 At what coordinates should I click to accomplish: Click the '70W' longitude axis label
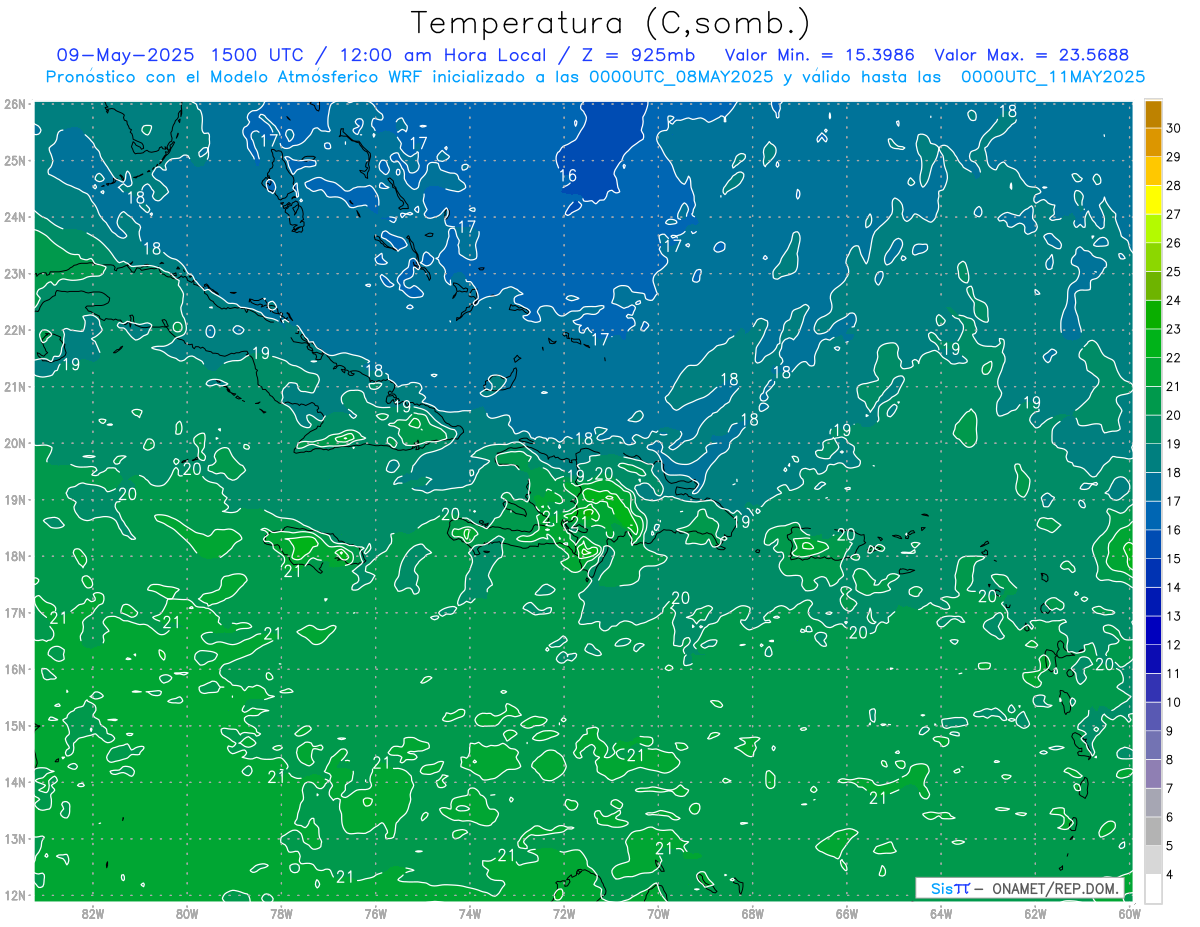[x=658, y=912]
